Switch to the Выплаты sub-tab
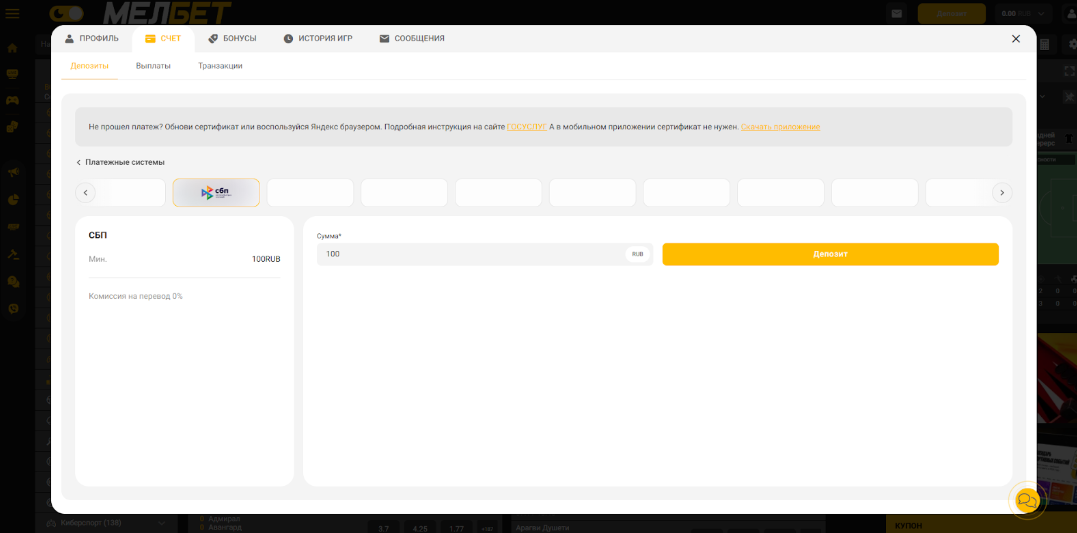Image resolution: width=1077 pixels, height=533 pixels. [153, 66]
